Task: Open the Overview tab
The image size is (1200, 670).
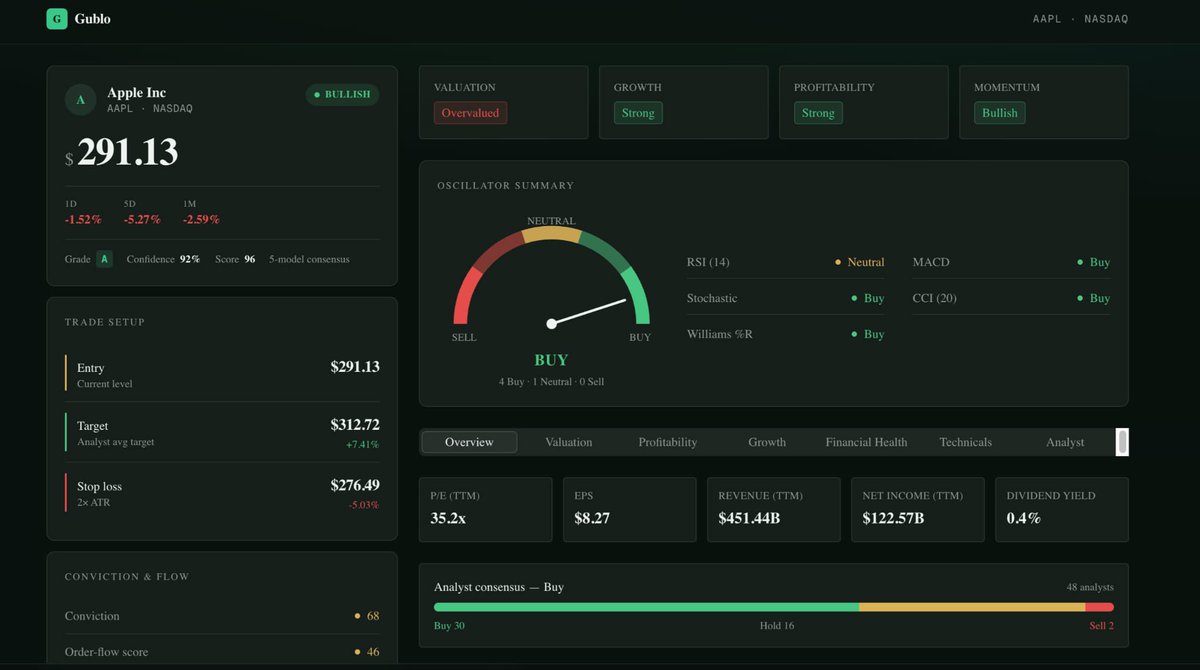Action: pyautogui.click(x=469, y=442)
